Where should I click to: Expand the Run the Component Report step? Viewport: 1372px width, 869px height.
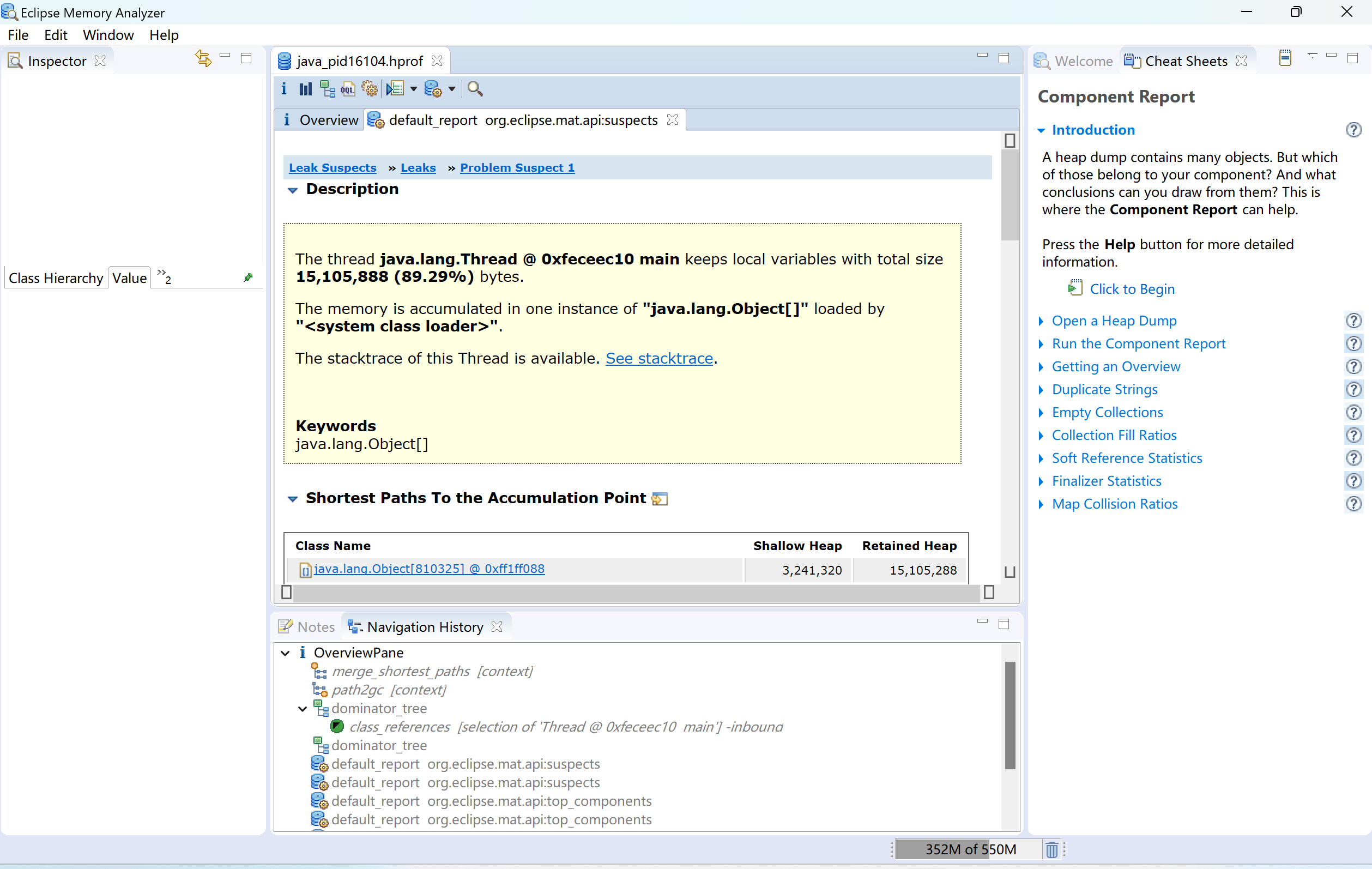(1041, 344)
